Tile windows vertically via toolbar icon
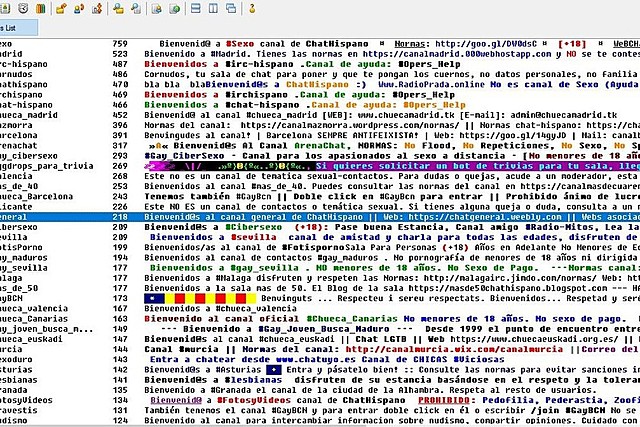Screen dimensions: 640x427 point(213,8)
